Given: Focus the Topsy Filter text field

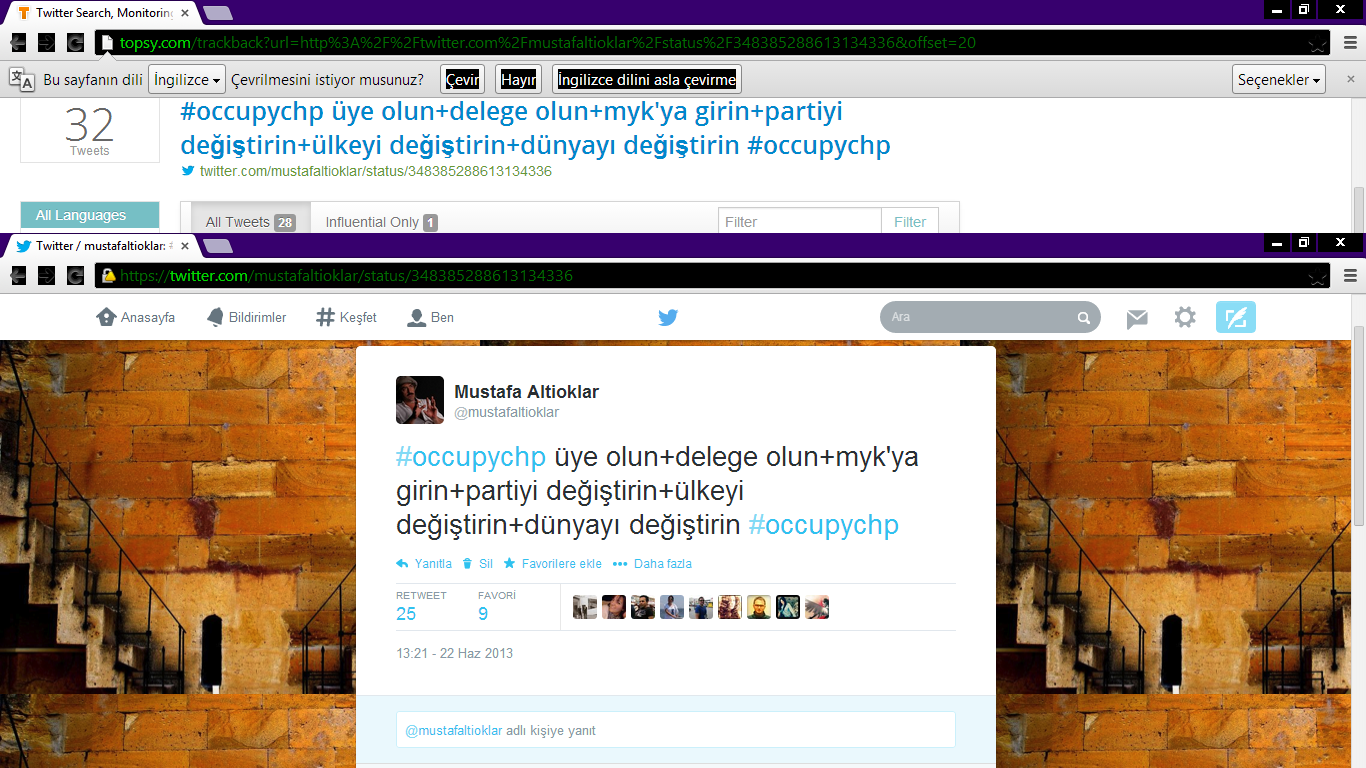Looking at the screenshot, I should 799,222.
